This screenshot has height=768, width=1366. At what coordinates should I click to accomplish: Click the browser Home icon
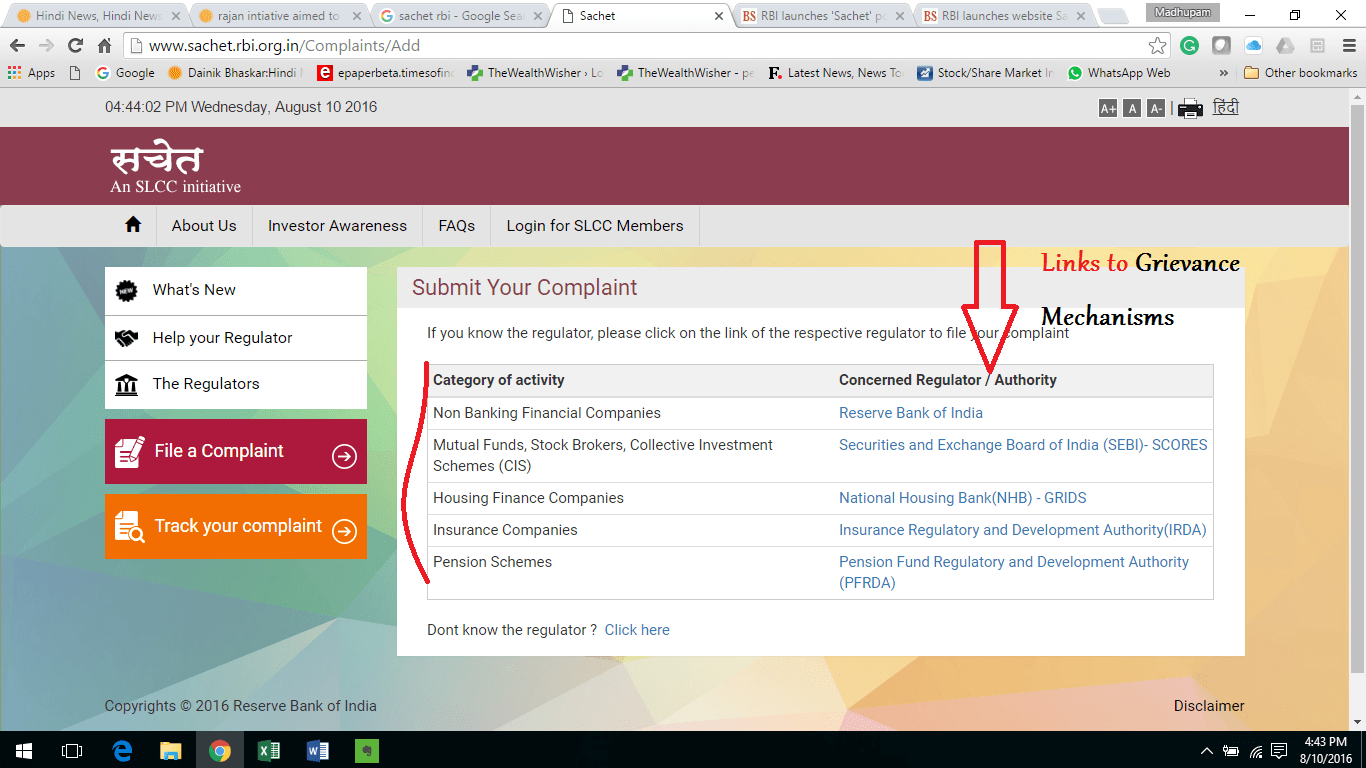[104, 46]
